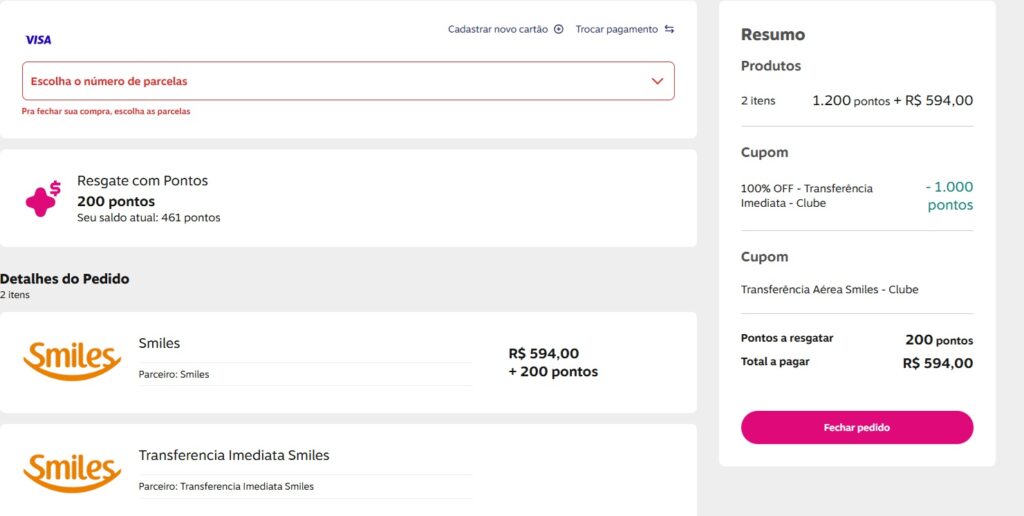Screen dimensions: 1024x516
Task: Click the 100% OFF Transferência Imediata coupon
Action: [807, 196]
